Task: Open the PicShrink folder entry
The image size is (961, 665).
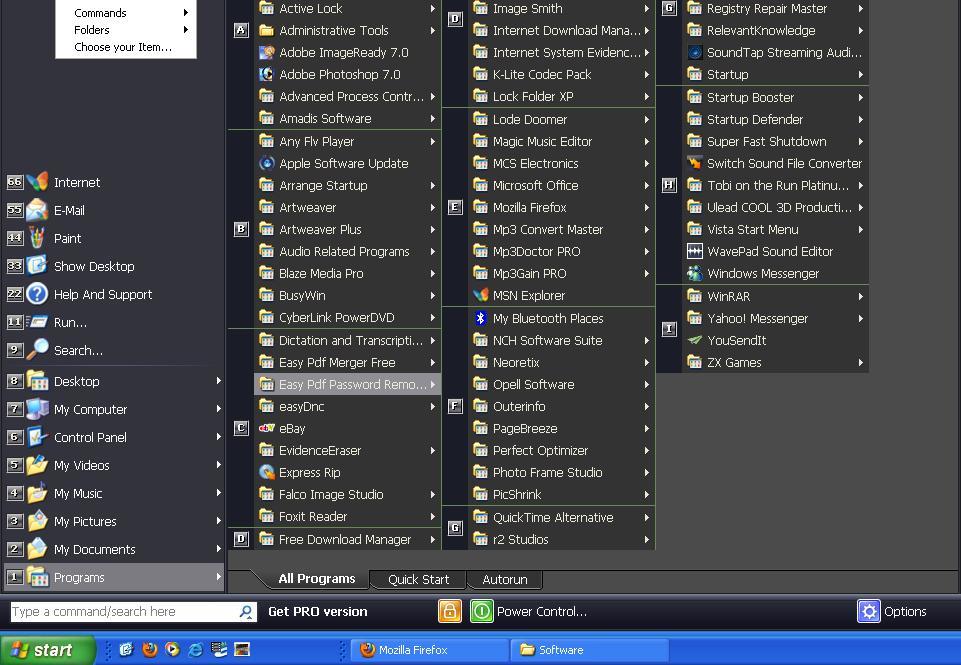Action: (561, 495)
